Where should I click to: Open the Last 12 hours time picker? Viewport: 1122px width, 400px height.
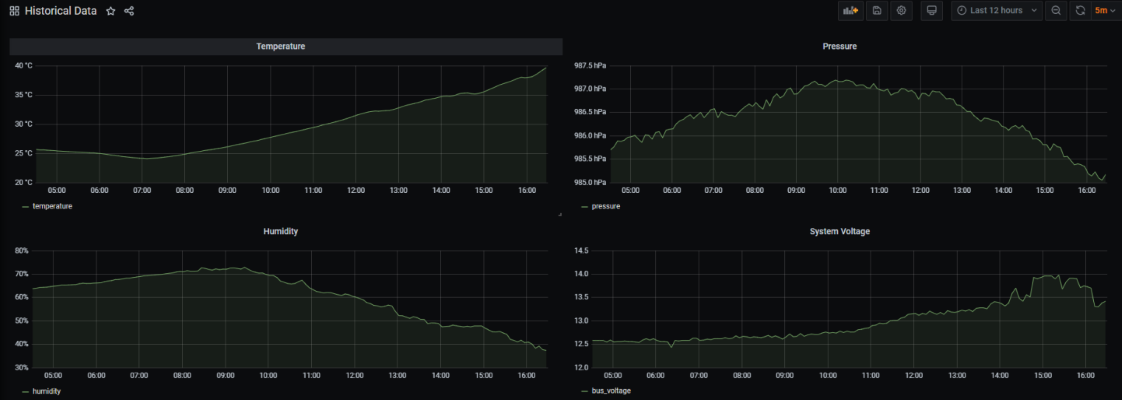coord(997,11)
